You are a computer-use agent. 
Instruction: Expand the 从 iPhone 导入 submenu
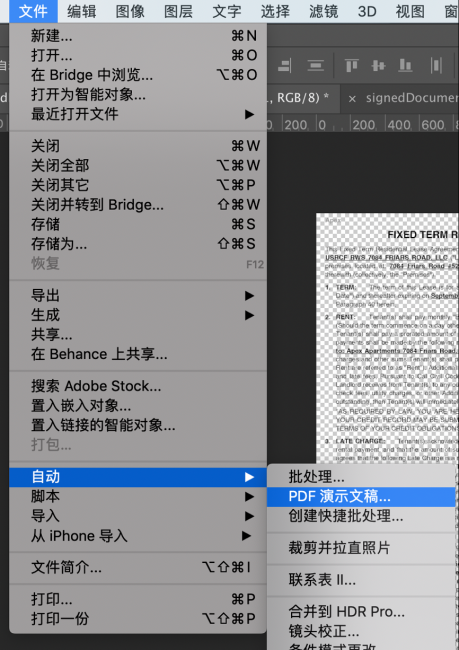138,536
